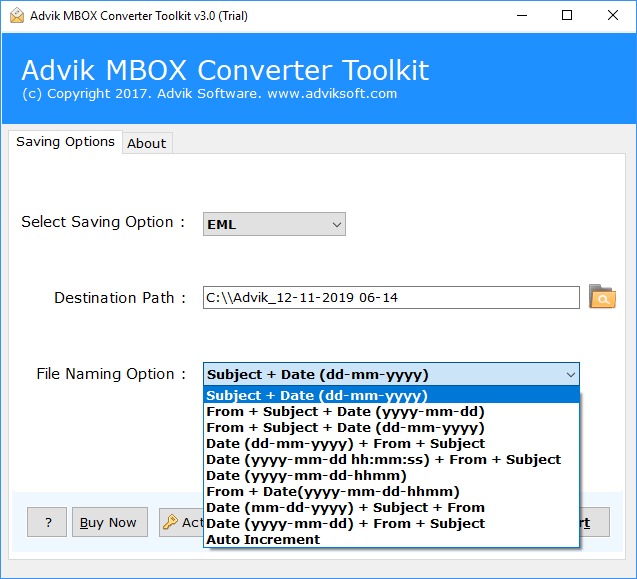
Task: Switch to the About tab
Action: [x=147, y=143]
